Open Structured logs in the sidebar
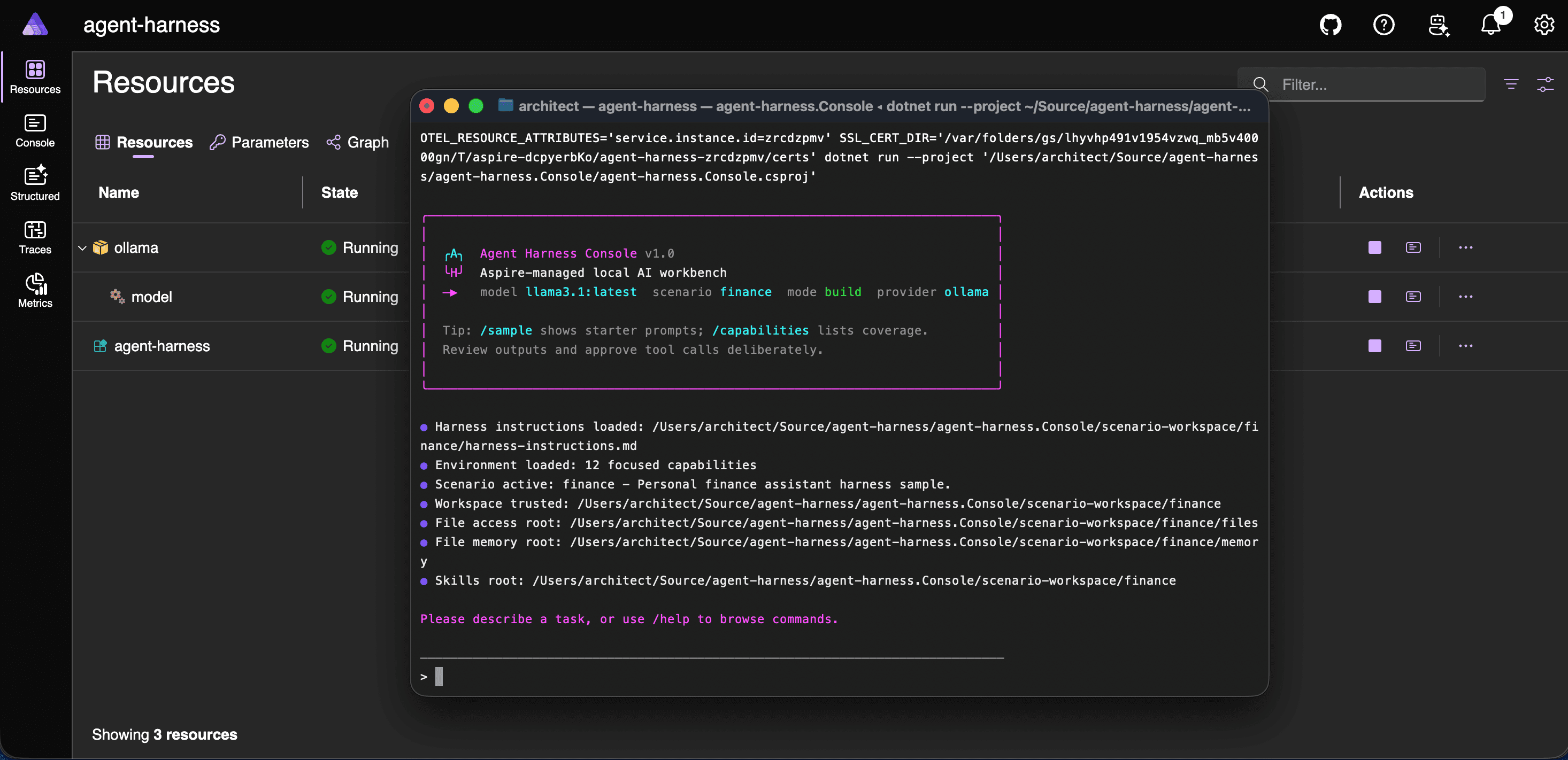 pyautogui.click(x=35, y=184)
